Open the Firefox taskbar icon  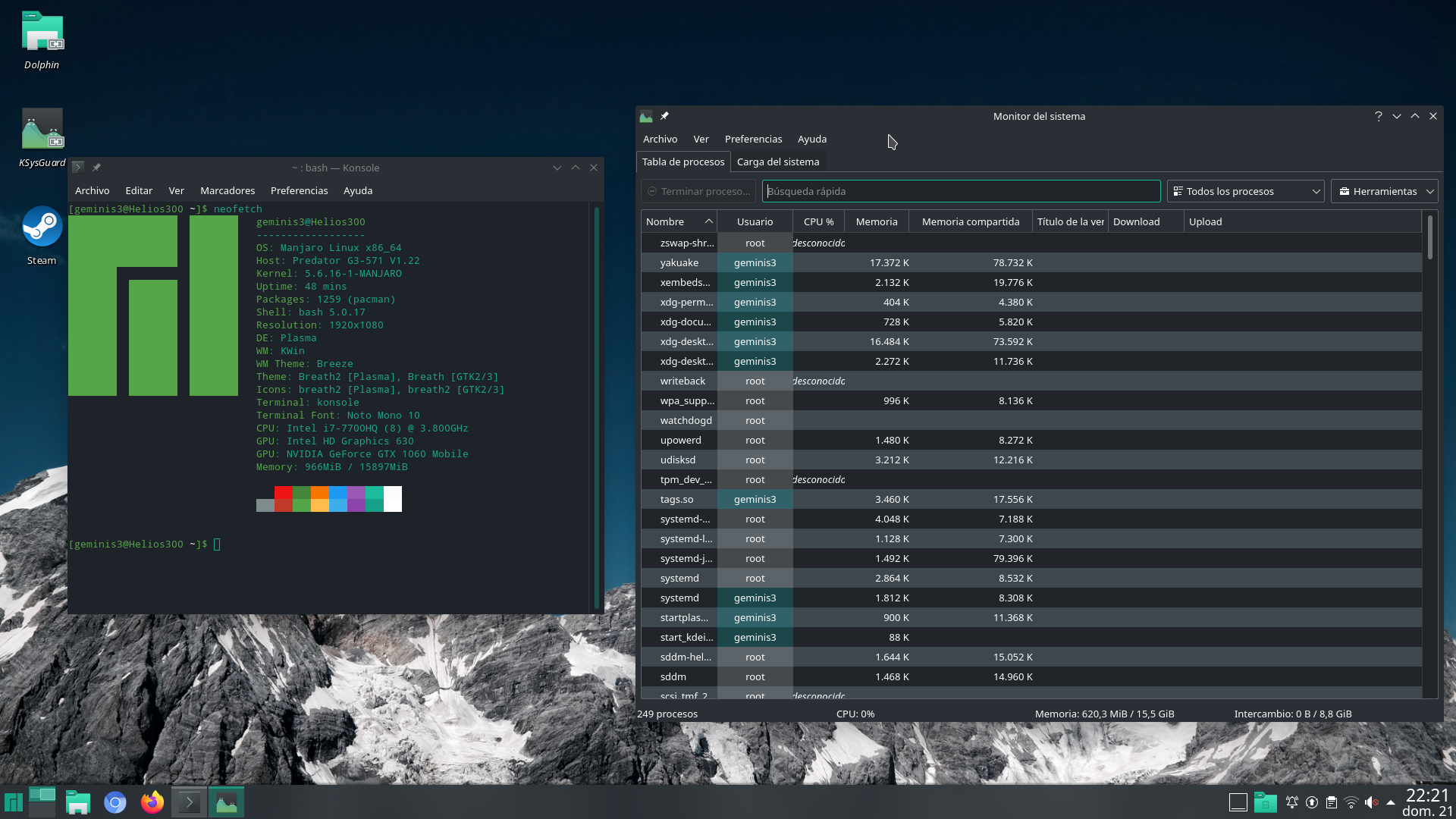click(152, 802)
